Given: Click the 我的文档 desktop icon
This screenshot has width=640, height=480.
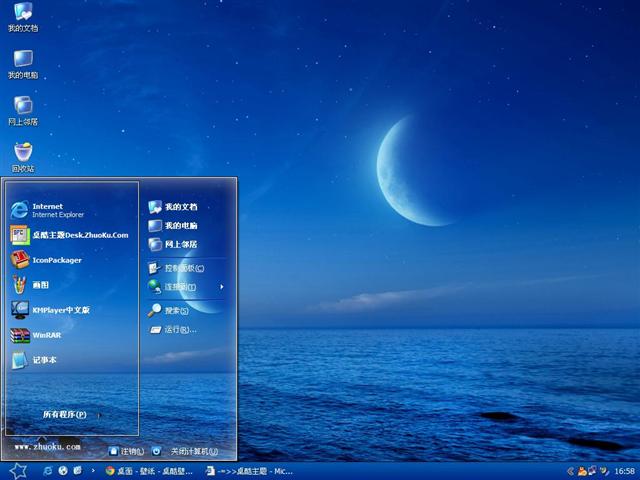Looking at the screenshot, I should click(x=22, y=16).
